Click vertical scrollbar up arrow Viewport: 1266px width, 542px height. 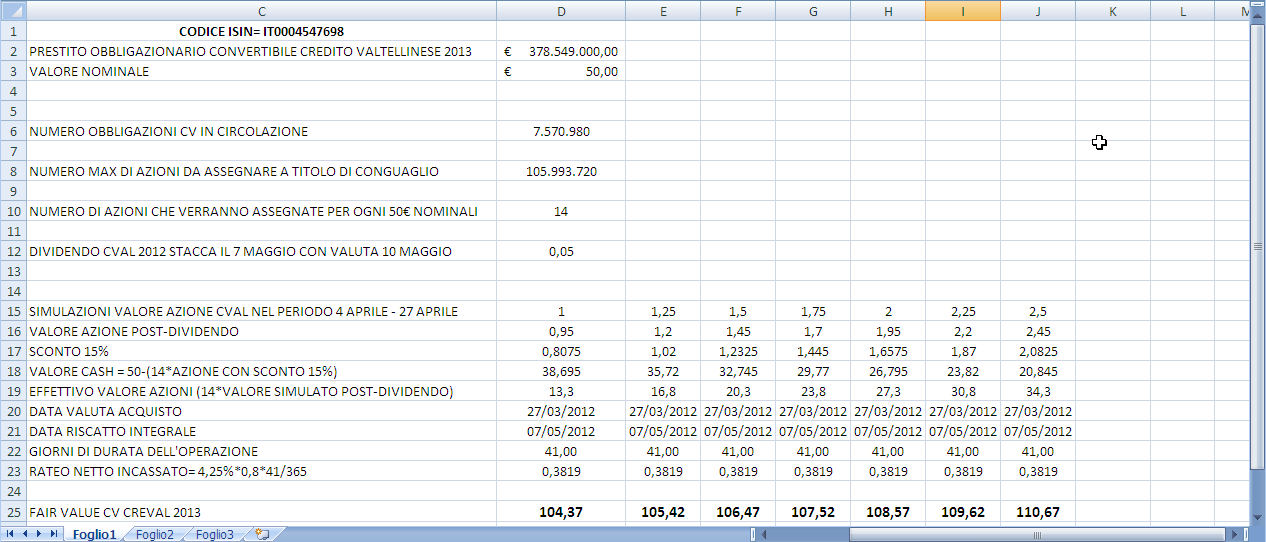coord(1258,18)
